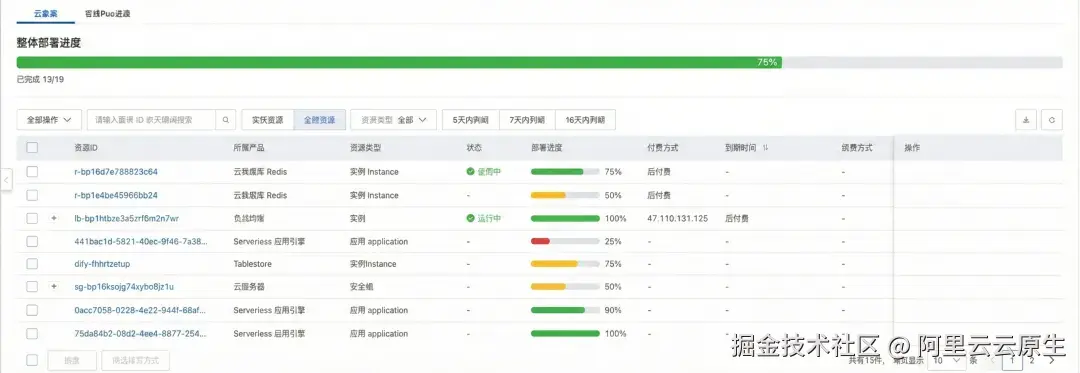Open resource sg-bp16ksojg74xybo8jz1u
Screen dimensions: 1080x373
(x=124, y=286)
